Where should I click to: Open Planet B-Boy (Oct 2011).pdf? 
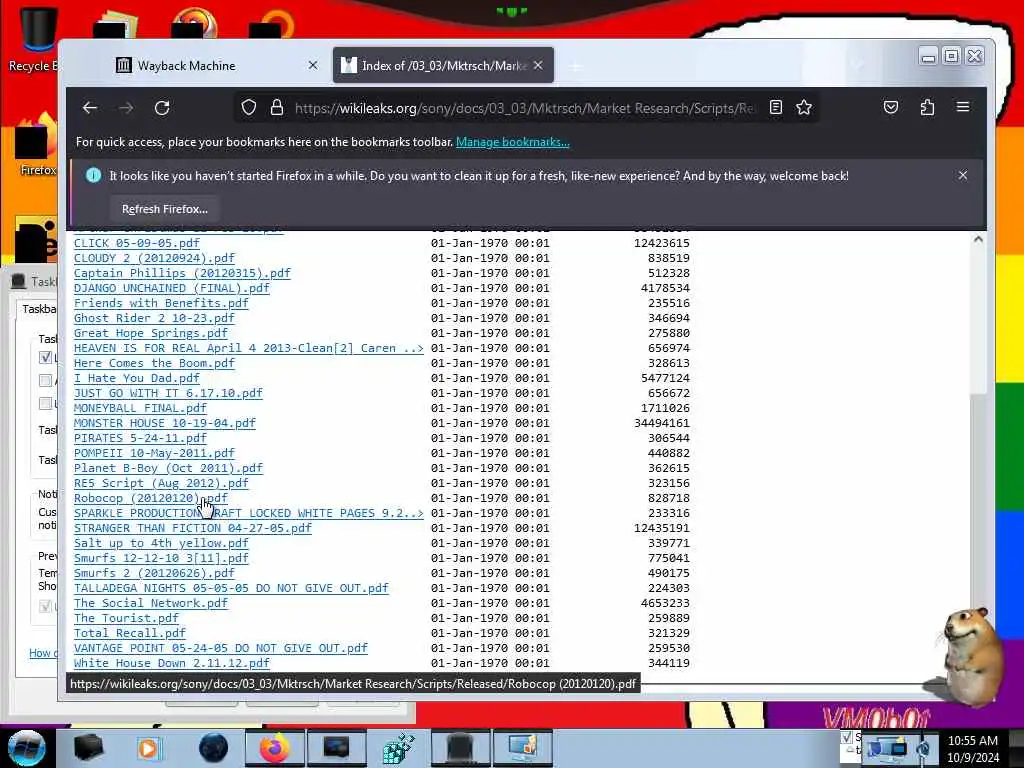(x=168, y=468)
